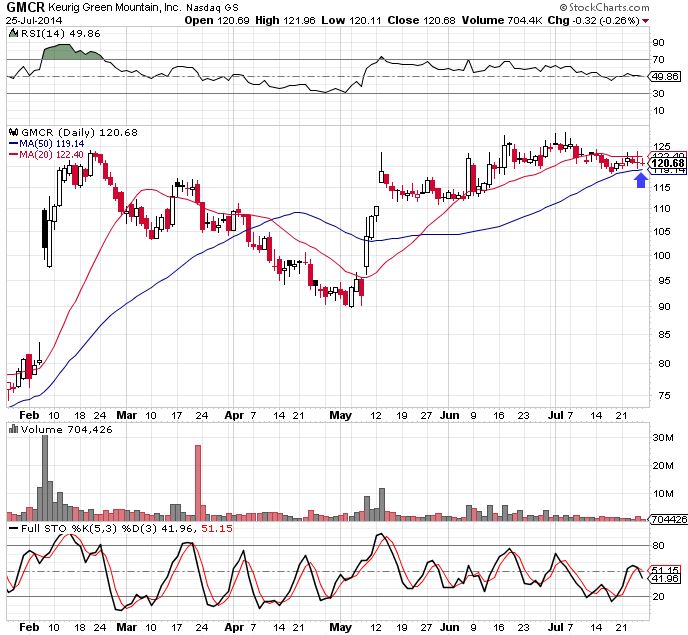Viewport: 688px width, 635px height.
Task: Click the red 51.15 value in STO label
Action: click(217, 528)
